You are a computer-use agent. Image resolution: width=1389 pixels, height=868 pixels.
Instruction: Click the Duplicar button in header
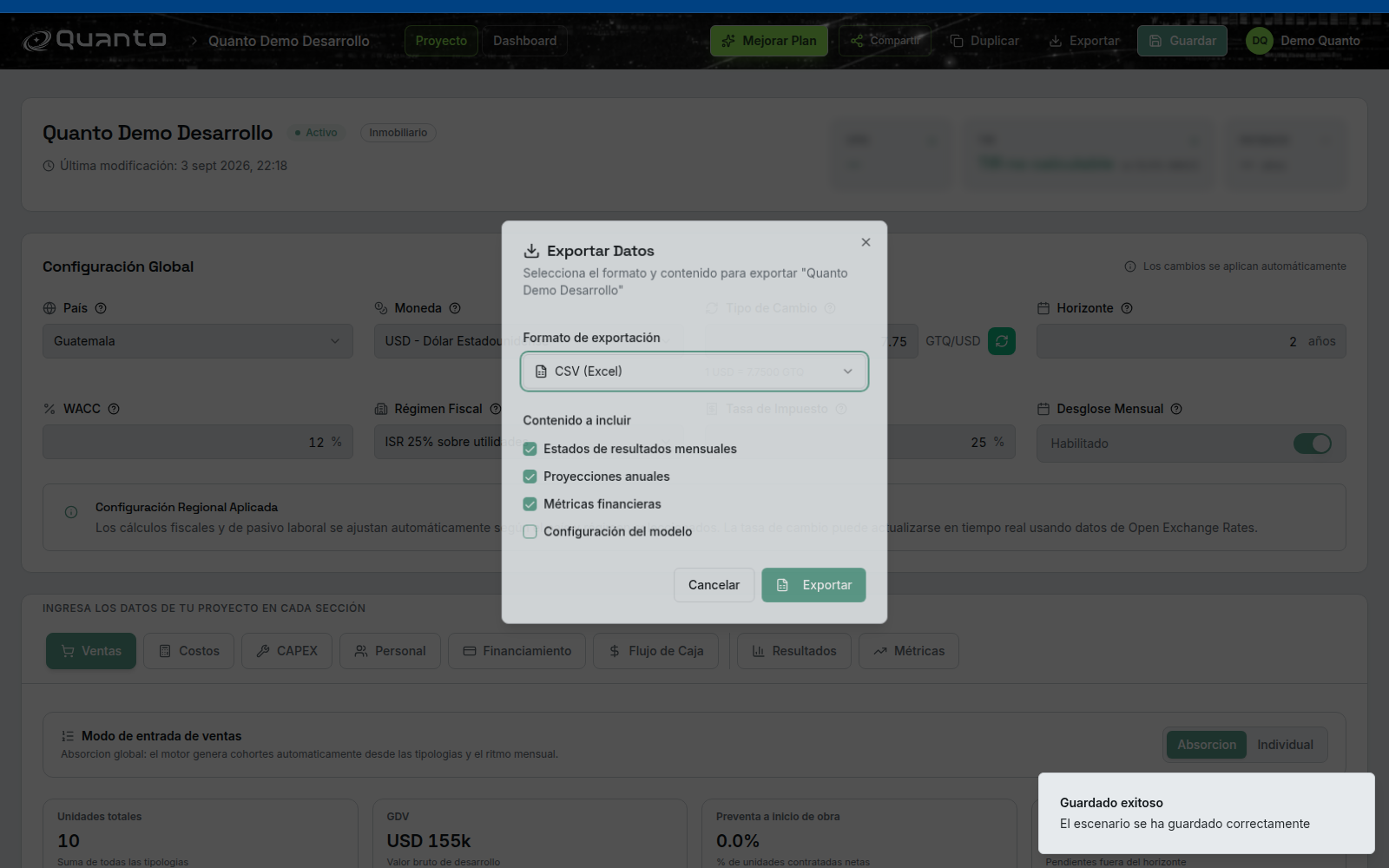984,41
